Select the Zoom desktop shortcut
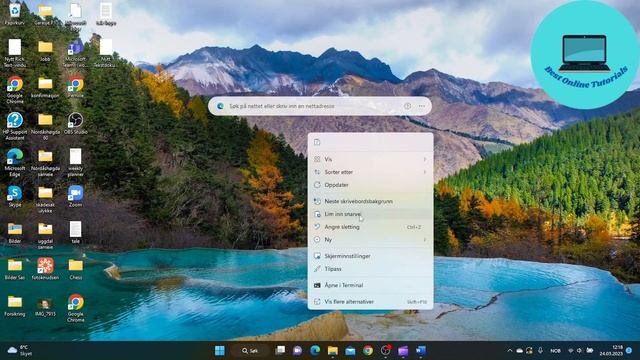This screenshot has width=640, height=360. [76, 196]
